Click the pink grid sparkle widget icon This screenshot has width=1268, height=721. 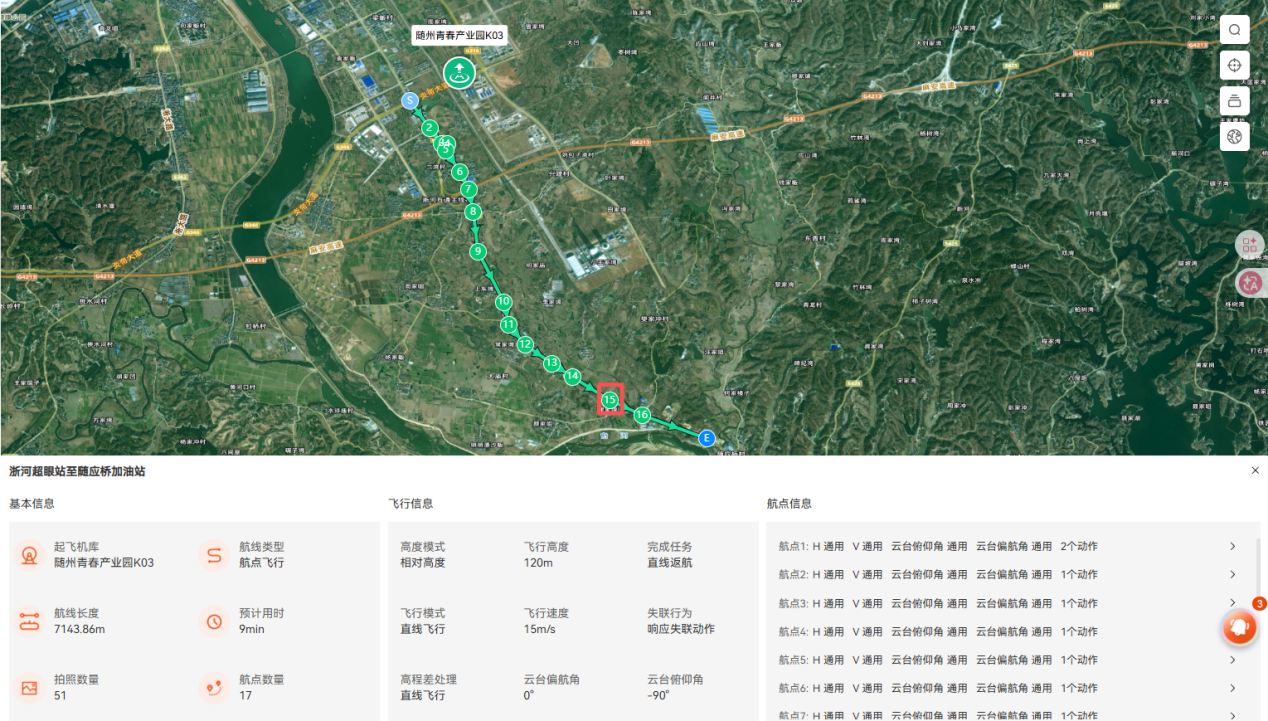(1249, 245)
